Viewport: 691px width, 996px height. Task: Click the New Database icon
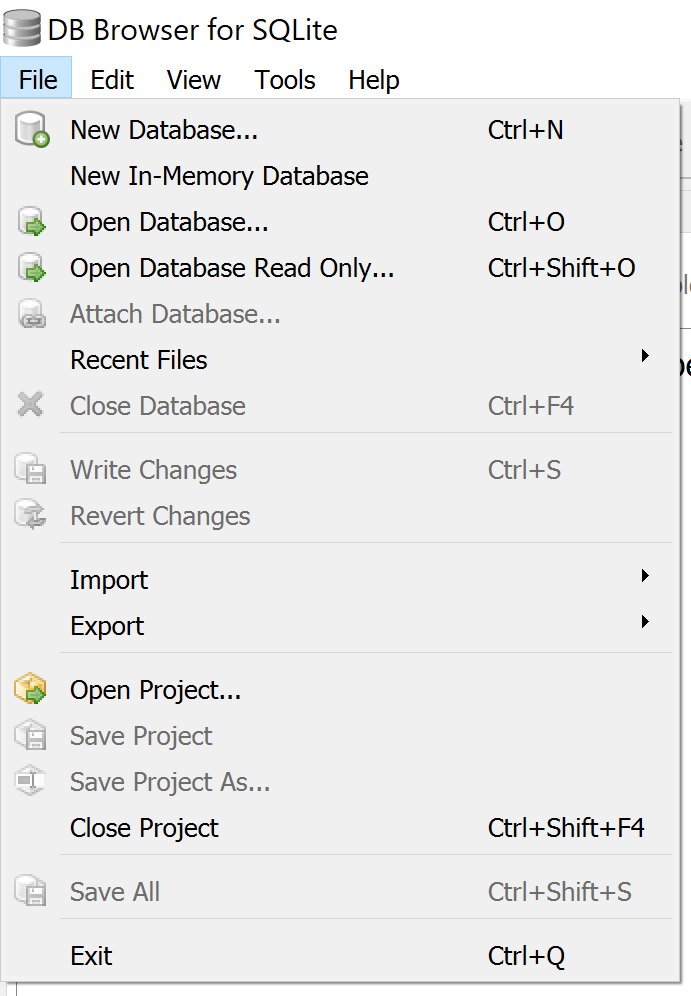tap(30, 129)
